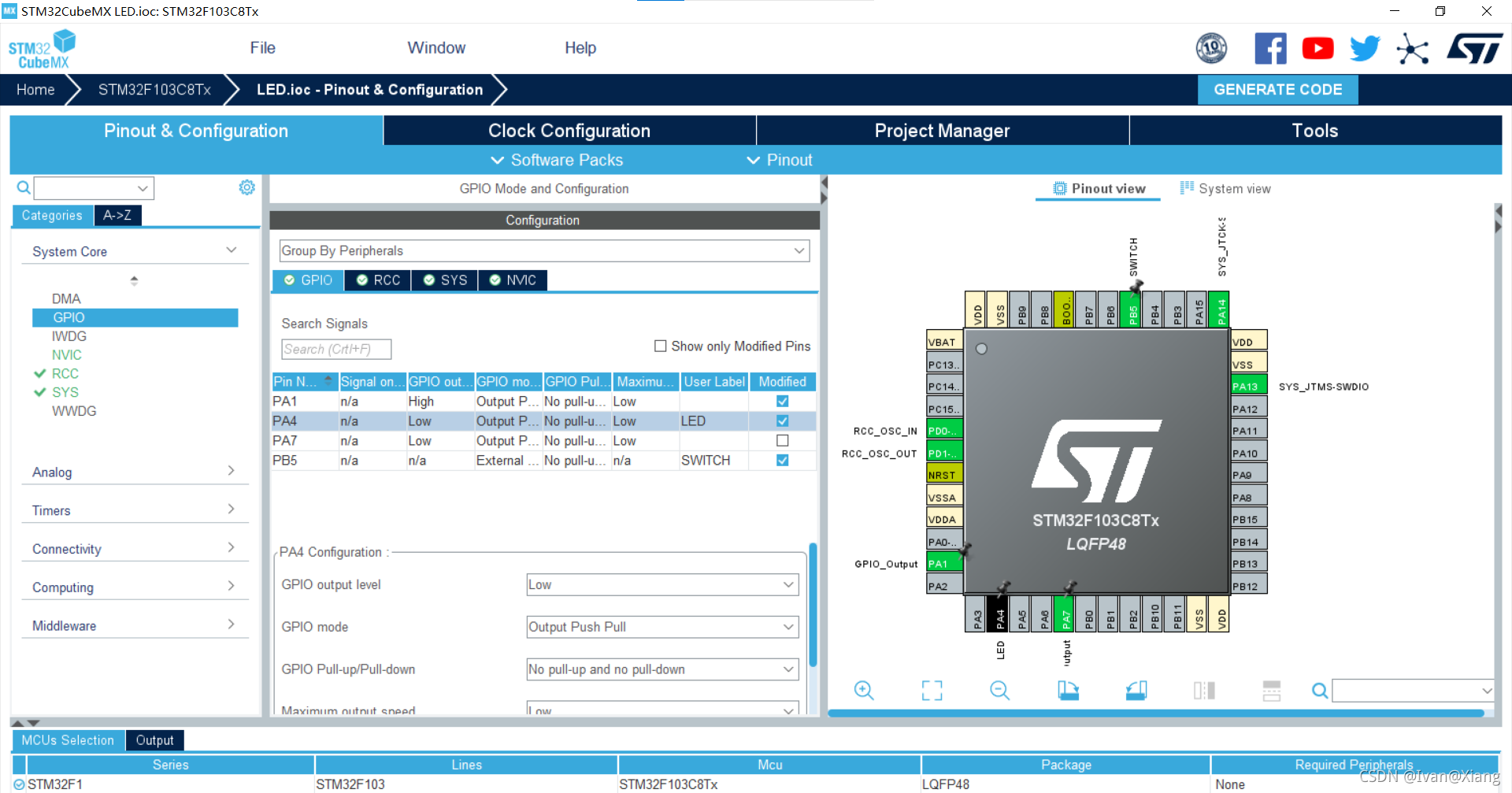Open the GPIO Pull-up/Pull-down dropdown
The image size is (1512, 793).
[662, 669]
